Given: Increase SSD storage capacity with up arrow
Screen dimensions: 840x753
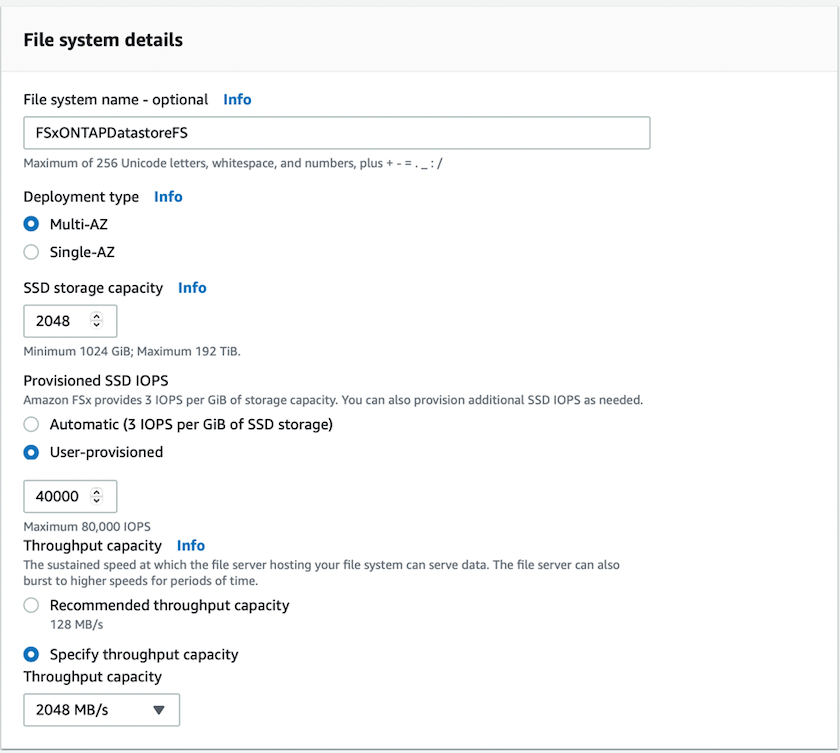Looking at the screenshot, I should click(97, 317).
